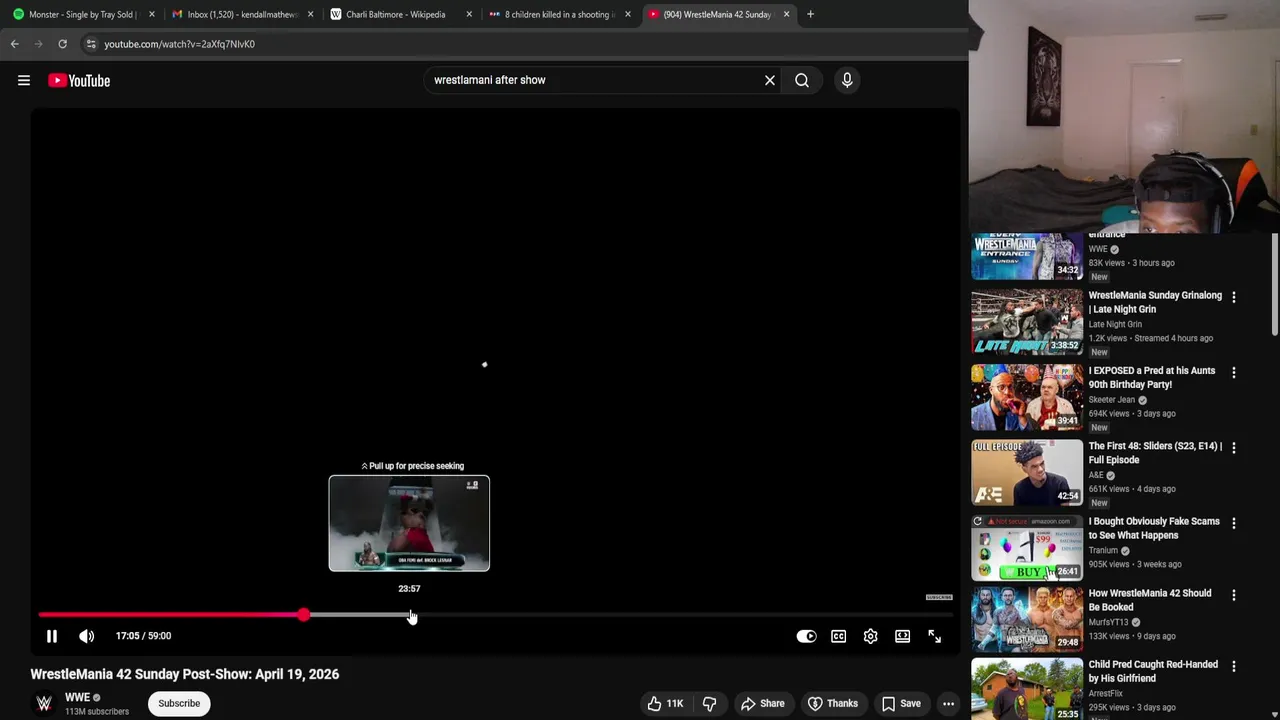
Task: Open menu for The First 48 video
Action: pos(1233,447)
